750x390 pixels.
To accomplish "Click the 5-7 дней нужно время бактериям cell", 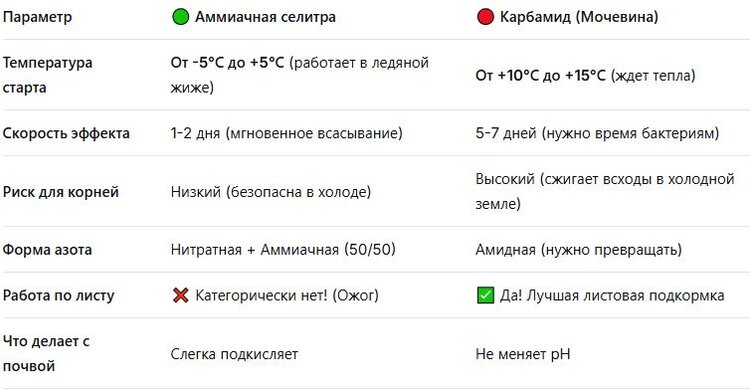I will (597, 133).
